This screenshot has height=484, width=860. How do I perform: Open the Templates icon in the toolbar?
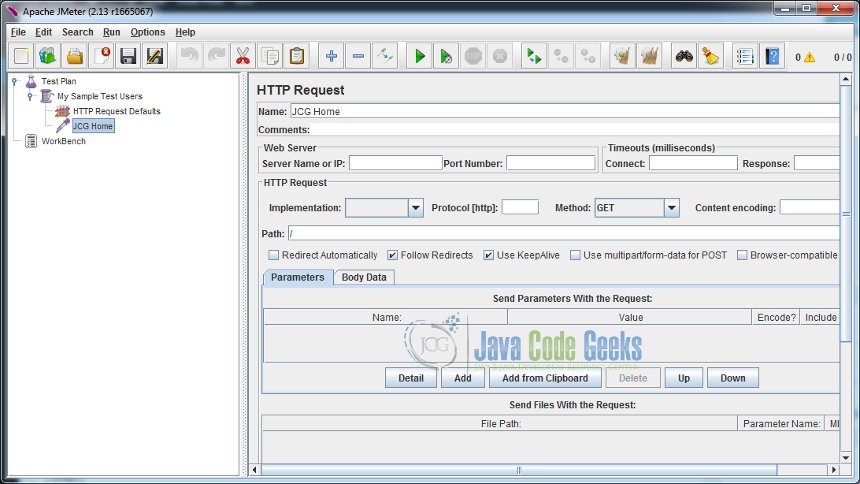point(48,56)
